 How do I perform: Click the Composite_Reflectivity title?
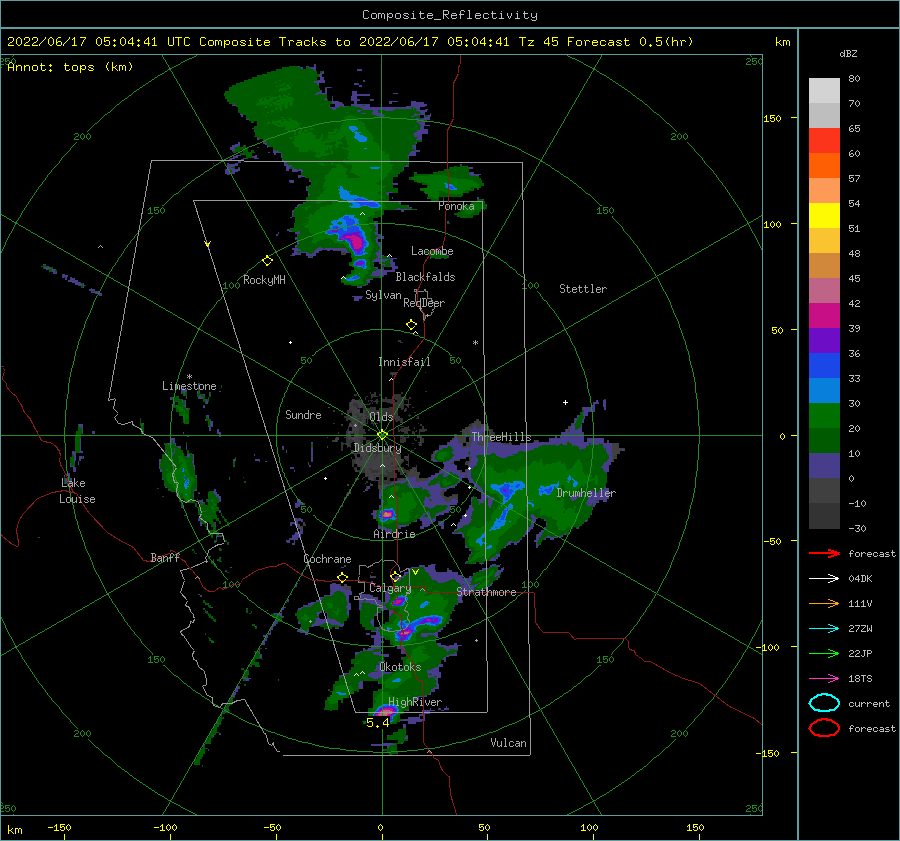[x=449, y=15]
